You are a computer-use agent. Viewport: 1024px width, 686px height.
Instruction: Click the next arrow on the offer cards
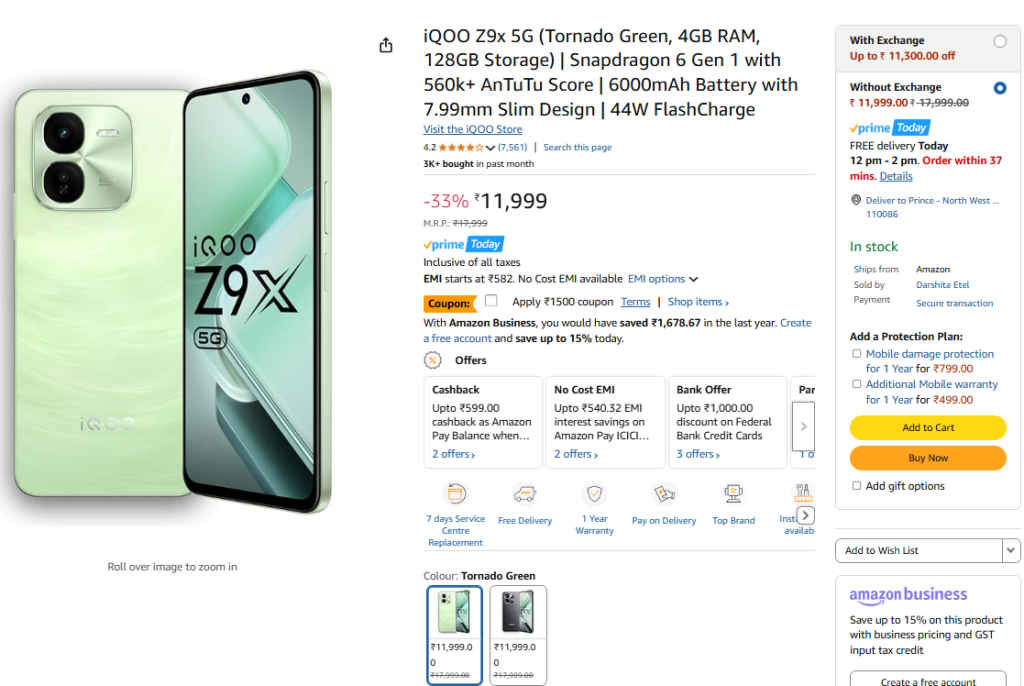803,425
